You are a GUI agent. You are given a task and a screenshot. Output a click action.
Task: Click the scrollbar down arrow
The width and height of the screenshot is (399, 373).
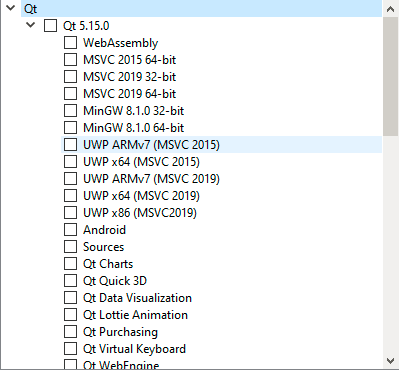(x=390, y=360)
